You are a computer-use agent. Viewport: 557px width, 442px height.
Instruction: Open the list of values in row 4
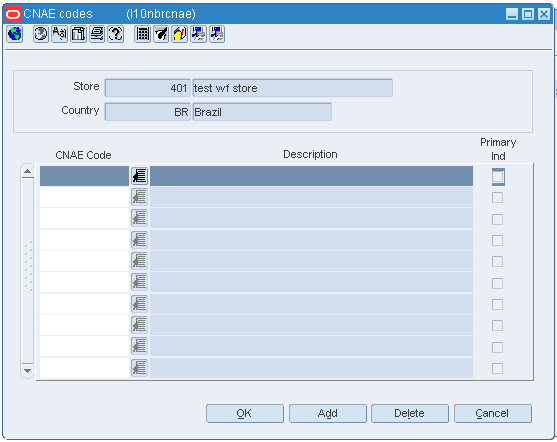[x=140, y=240]
